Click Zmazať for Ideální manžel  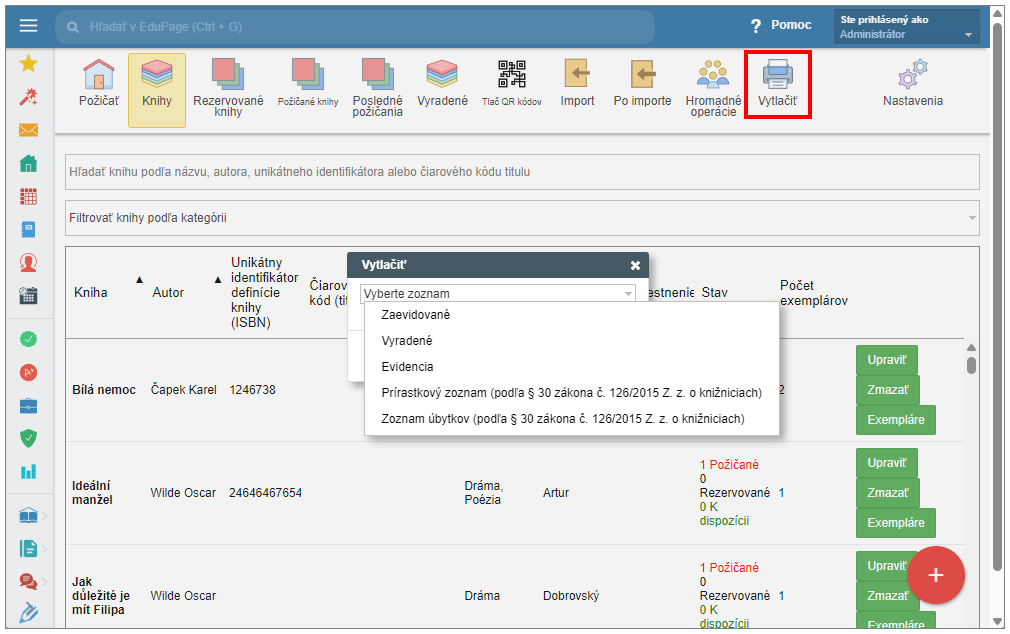coord(887,493)
